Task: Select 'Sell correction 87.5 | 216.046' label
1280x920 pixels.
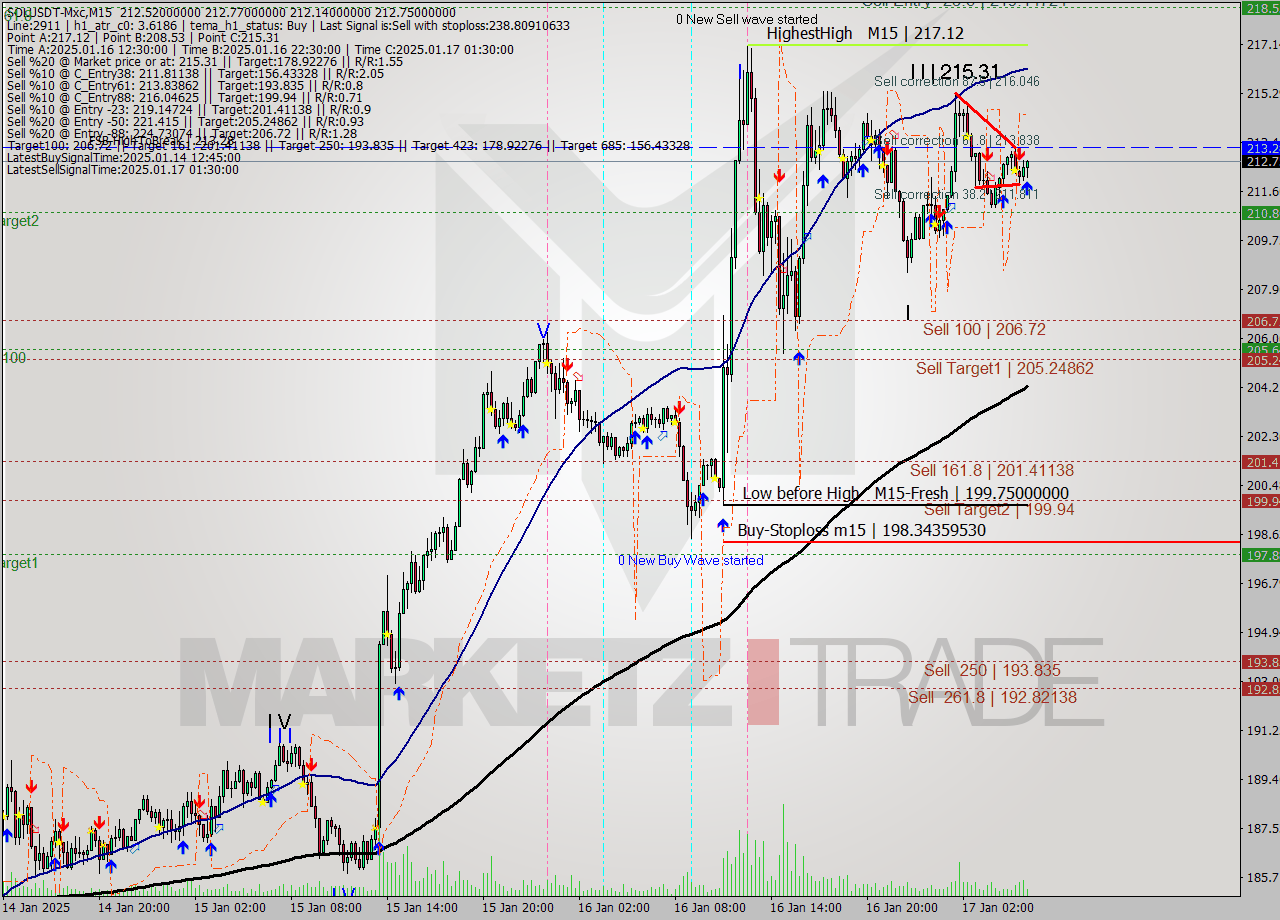Action: (956, 81)
